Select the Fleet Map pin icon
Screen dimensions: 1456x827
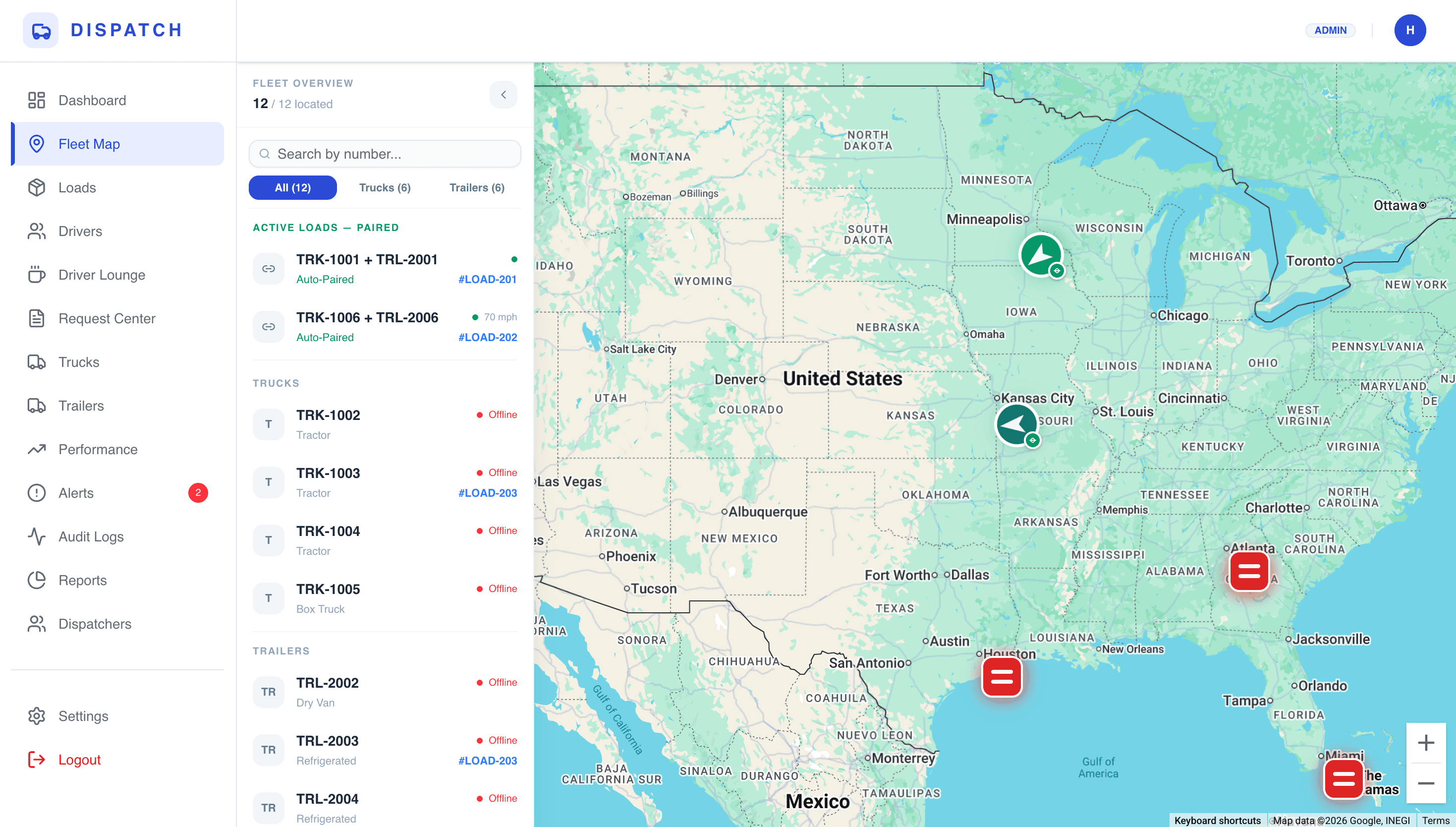click(x=37, y=144)
